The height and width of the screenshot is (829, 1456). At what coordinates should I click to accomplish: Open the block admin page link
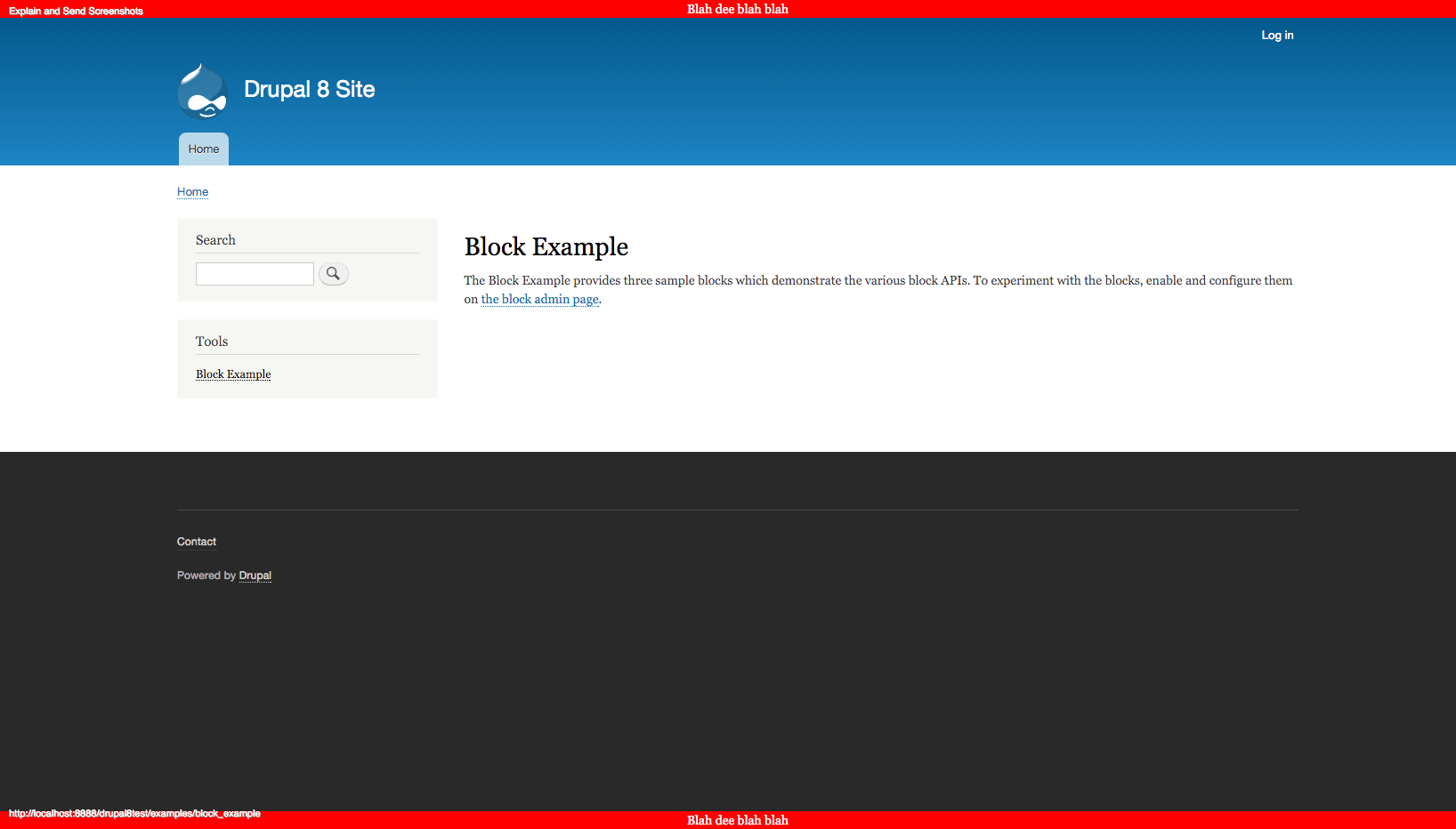point(540,300)
